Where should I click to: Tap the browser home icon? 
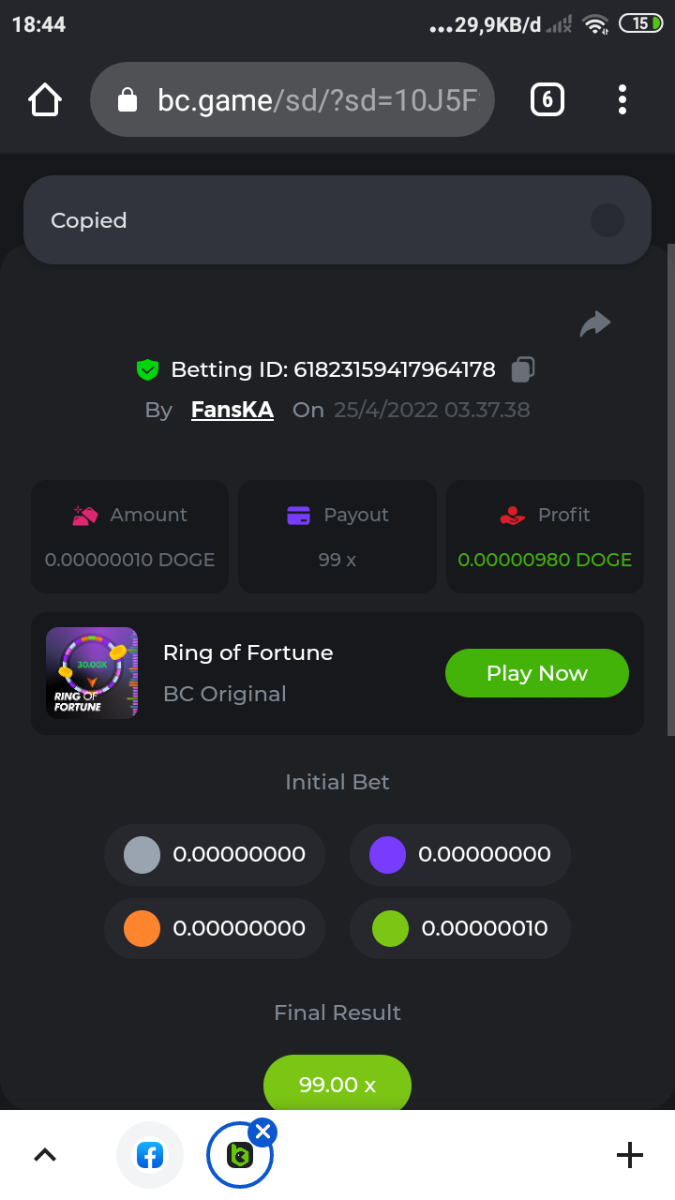tap(45, 100)
